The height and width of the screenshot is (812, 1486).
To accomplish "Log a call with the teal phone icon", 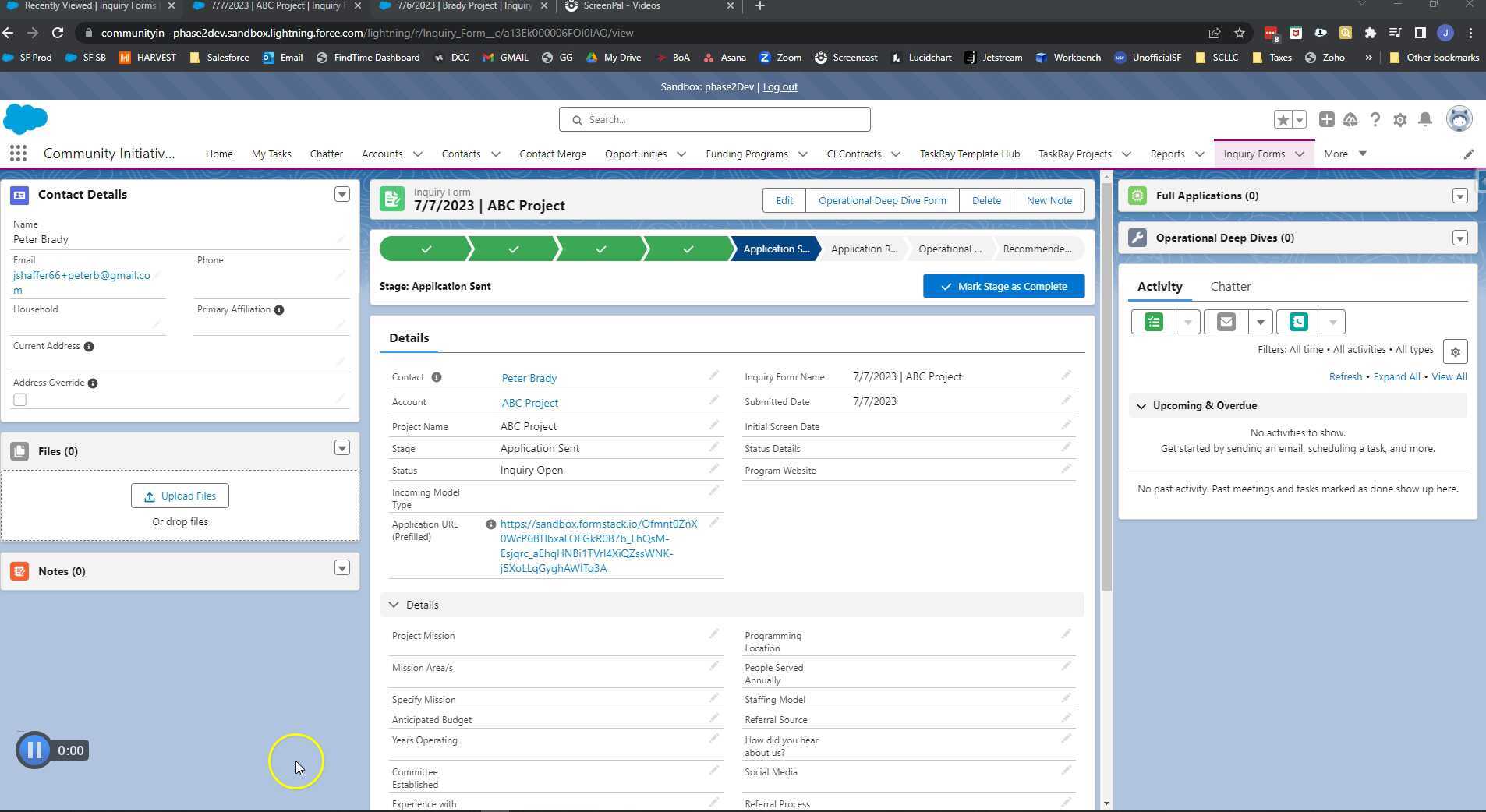I will click(1298, 321).
